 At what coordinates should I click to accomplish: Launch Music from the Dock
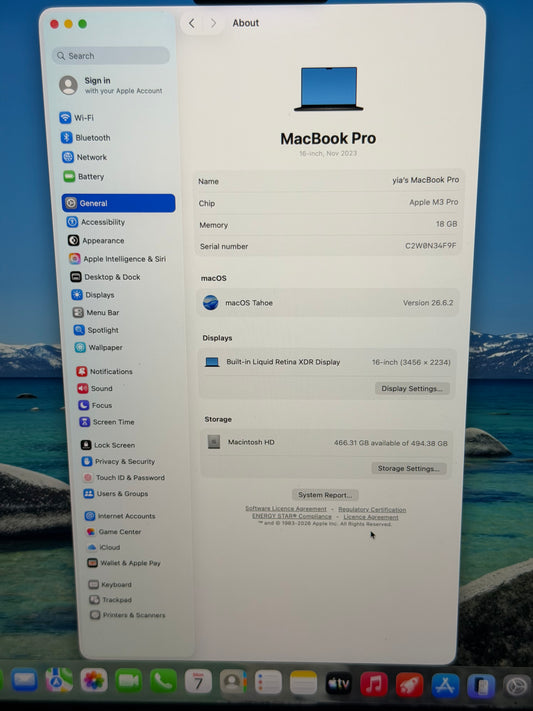point(374,684)
